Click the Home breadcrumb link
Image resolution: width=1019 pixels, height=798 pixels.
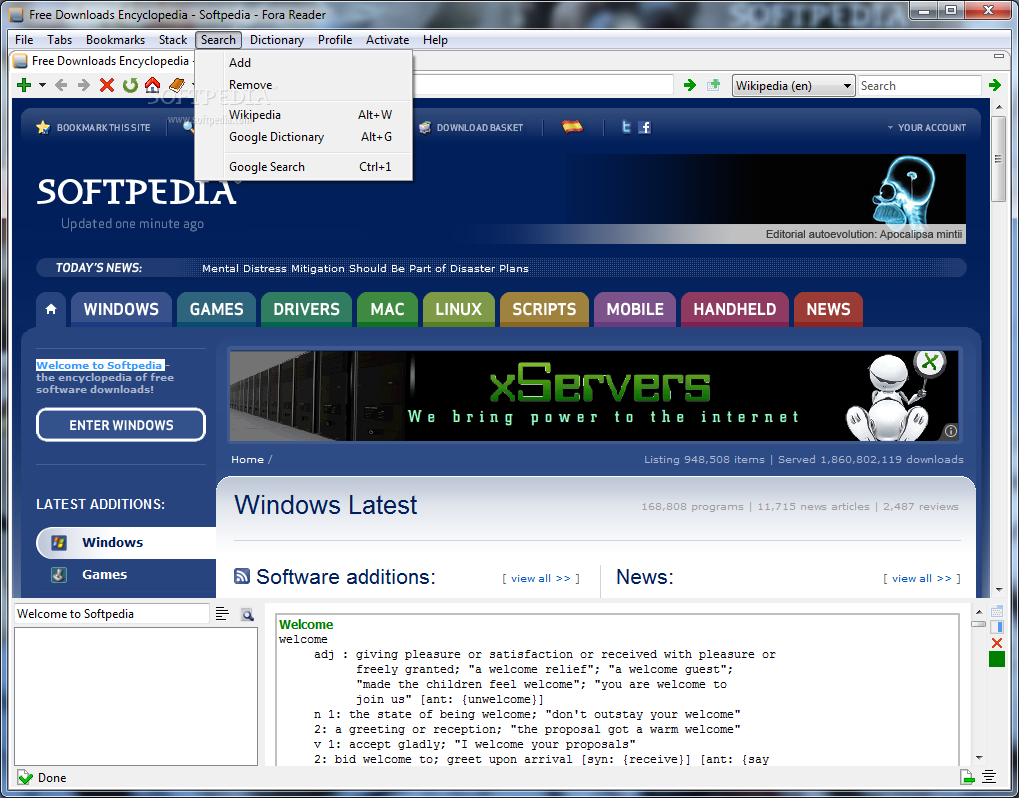click(247, 459)
